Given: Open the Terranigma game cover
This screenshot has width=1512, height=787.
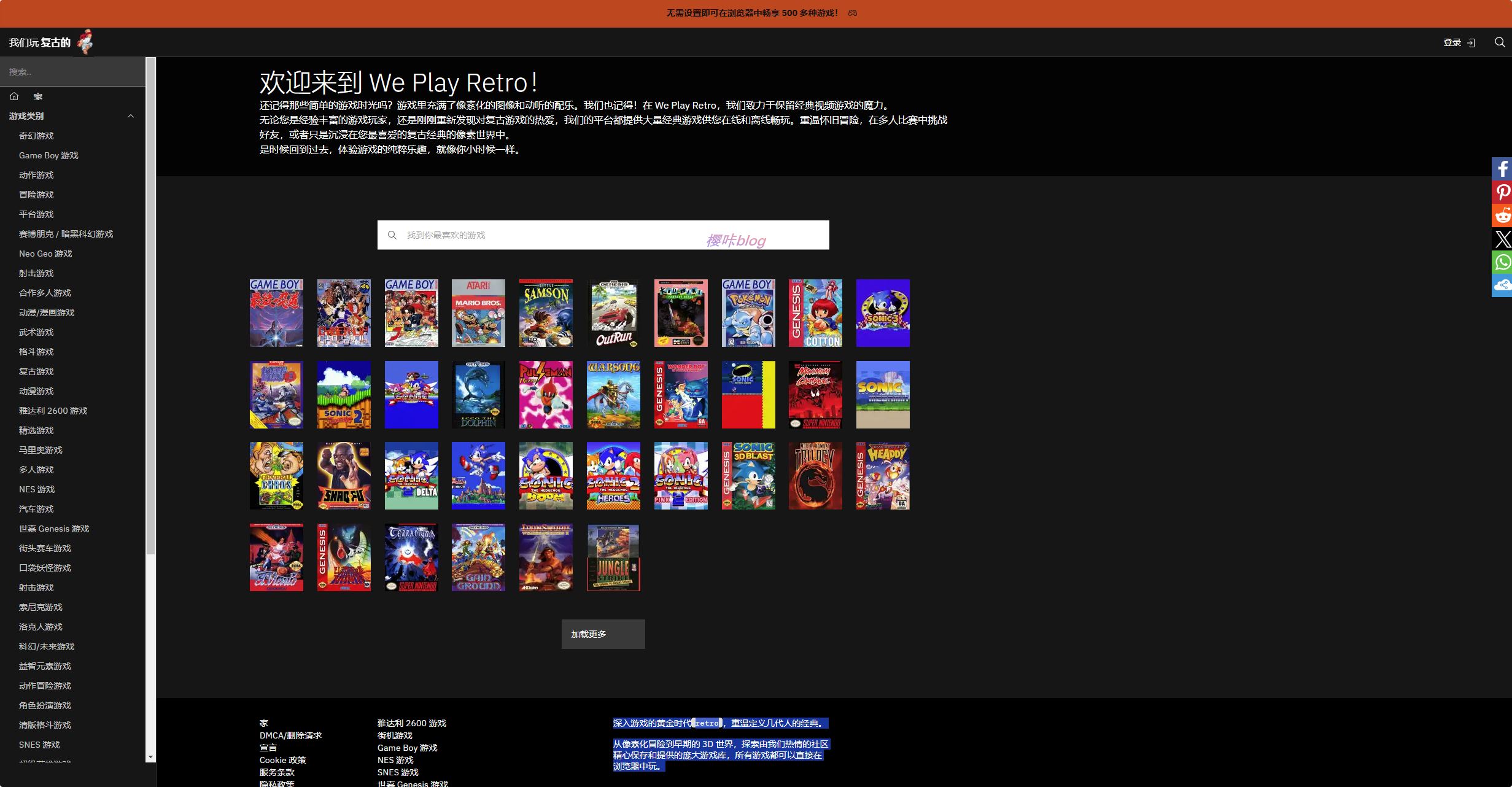Looking at the screenshot, I should pyautogui.click(x=411, y=557).
